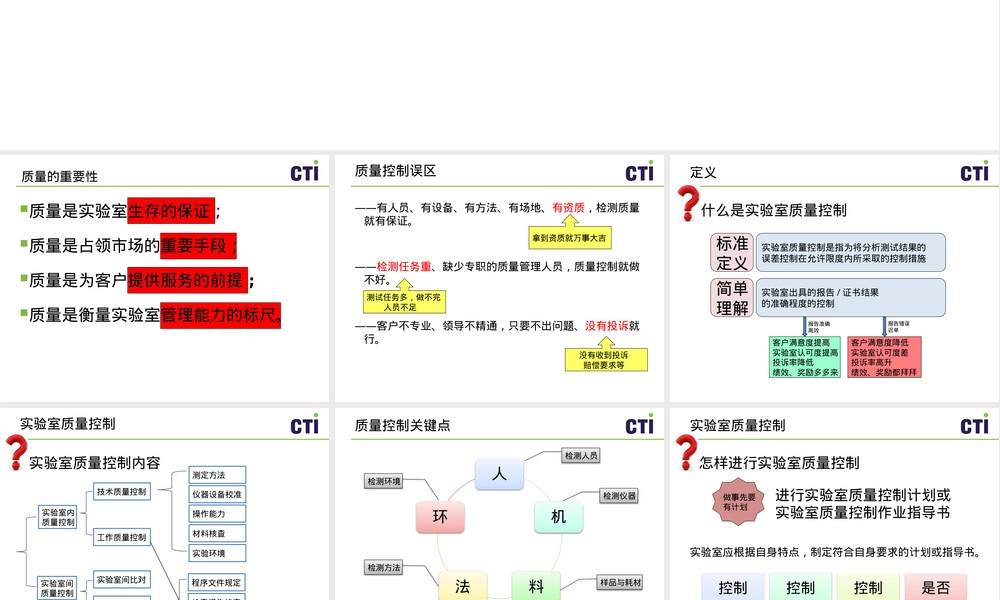Click blue arrow labeled 报告准确高效
This screenshot has width=1000, height=600.
[805, 326]
